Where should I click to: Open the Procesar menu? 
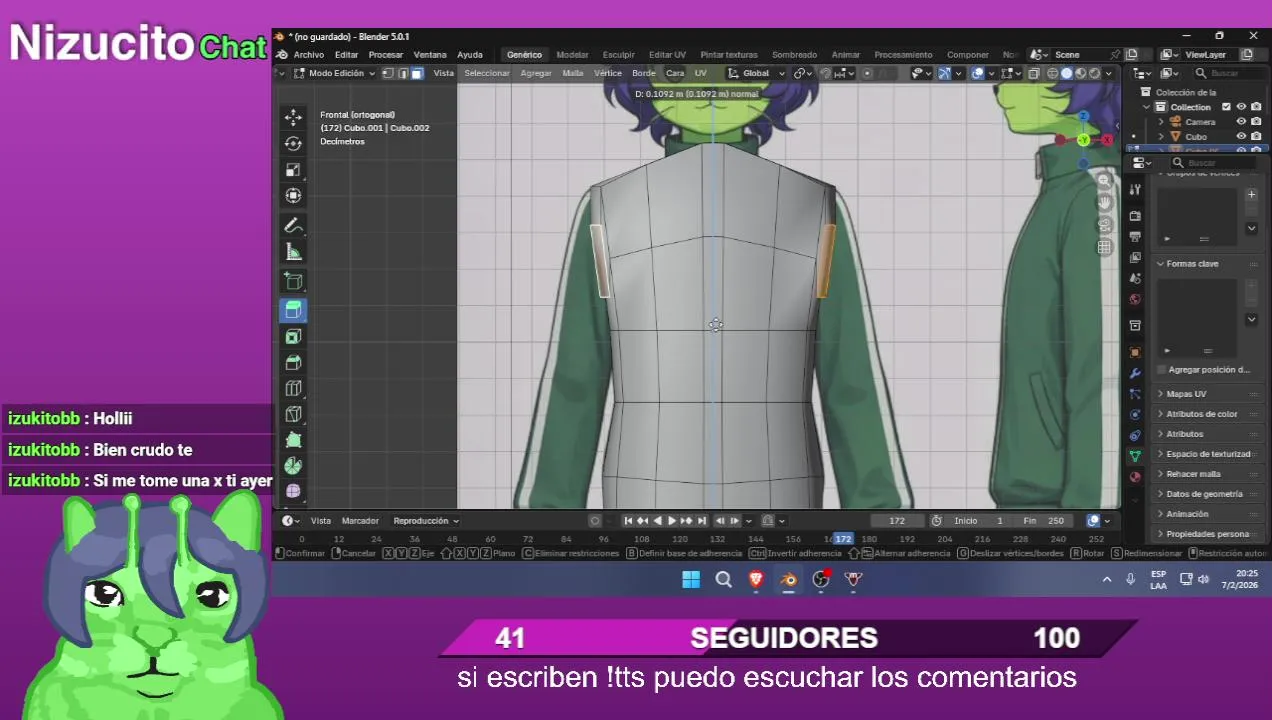pyautogui.click(x=385, y=55)
